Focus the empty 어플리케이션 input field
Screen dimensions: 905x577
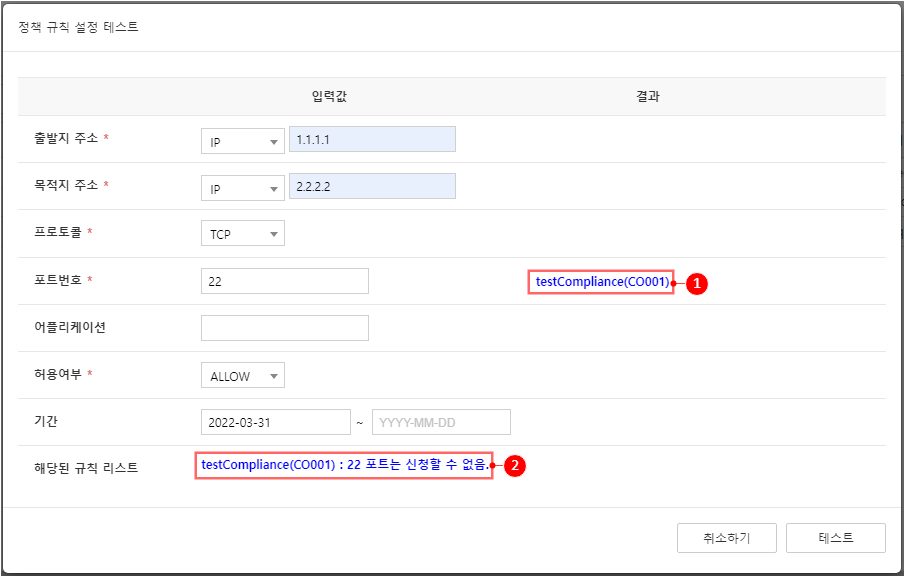pos(285,328)
